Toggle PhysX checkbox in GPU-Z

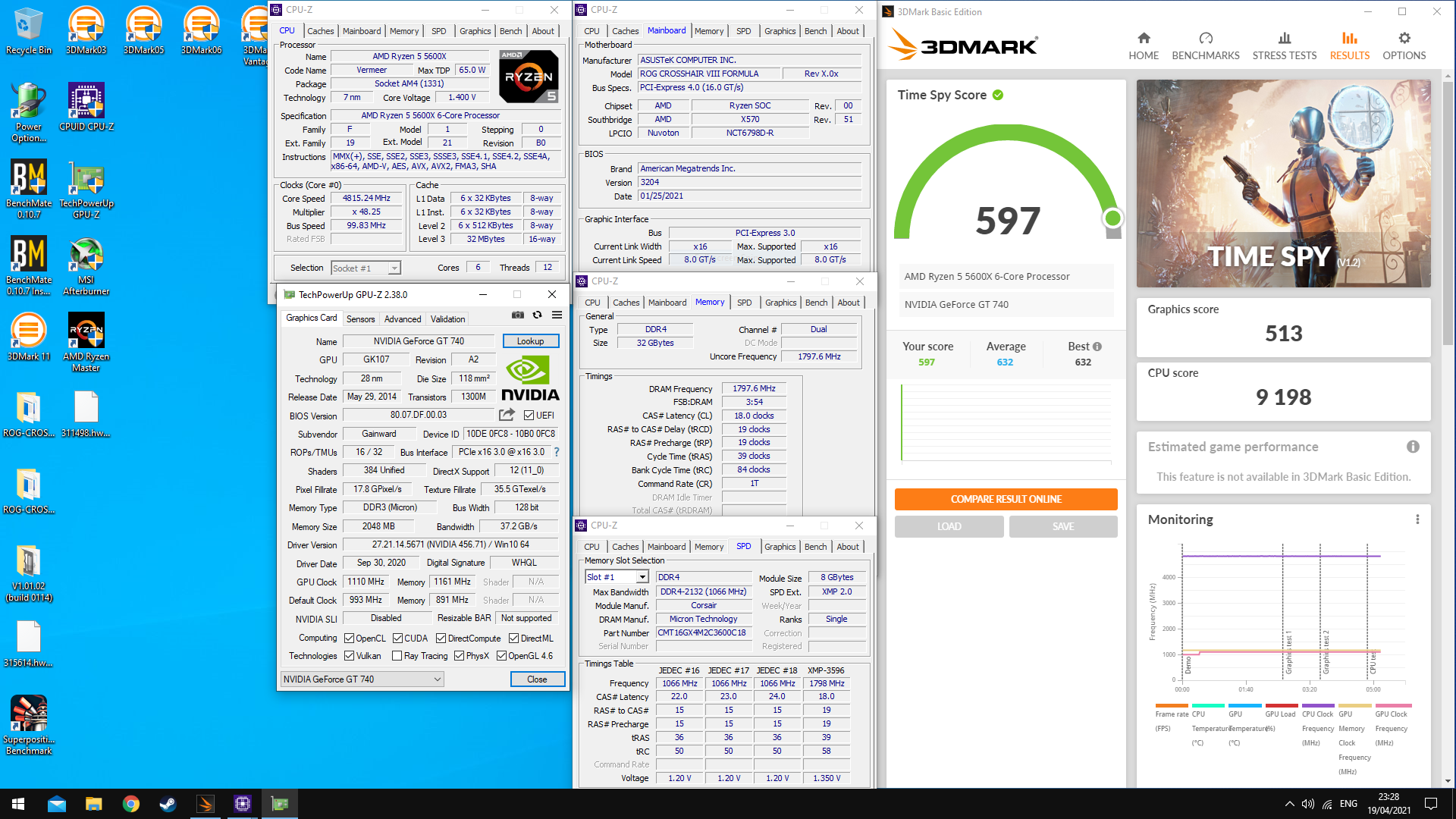459,656
